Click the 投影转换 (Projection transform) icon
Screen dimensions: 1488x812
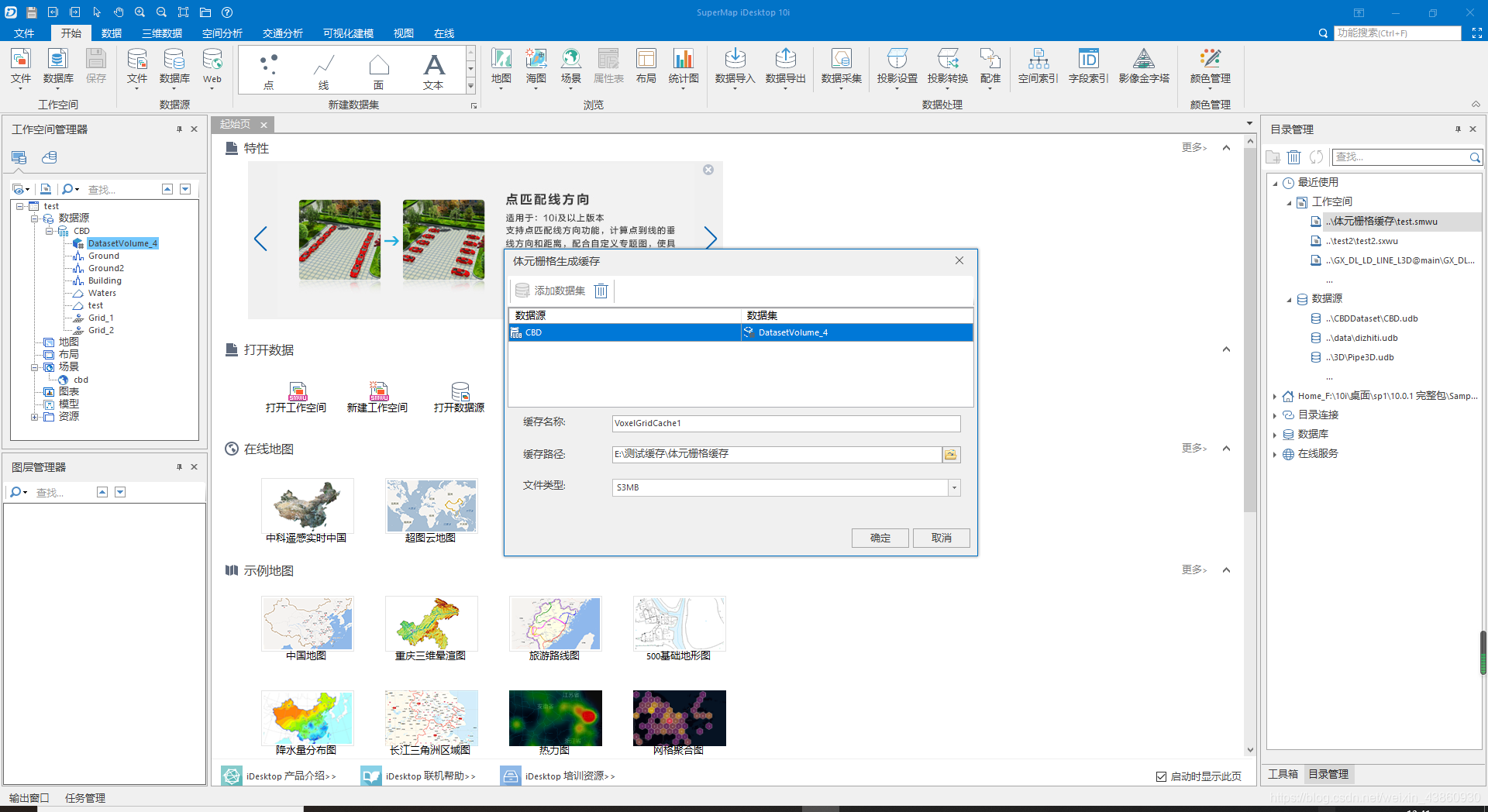point(948,67)
